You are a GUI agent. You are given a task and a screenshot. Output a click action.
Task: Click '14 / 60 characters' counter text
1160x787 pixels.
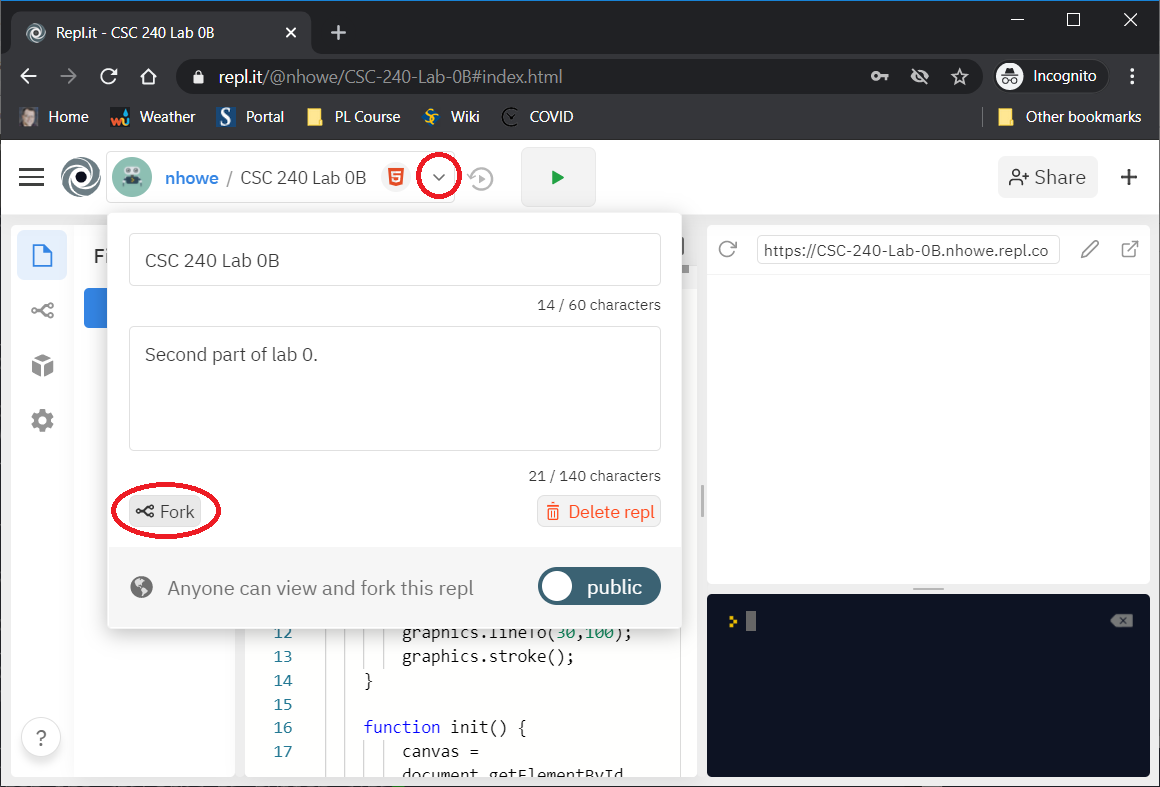[x=599, y=305]
